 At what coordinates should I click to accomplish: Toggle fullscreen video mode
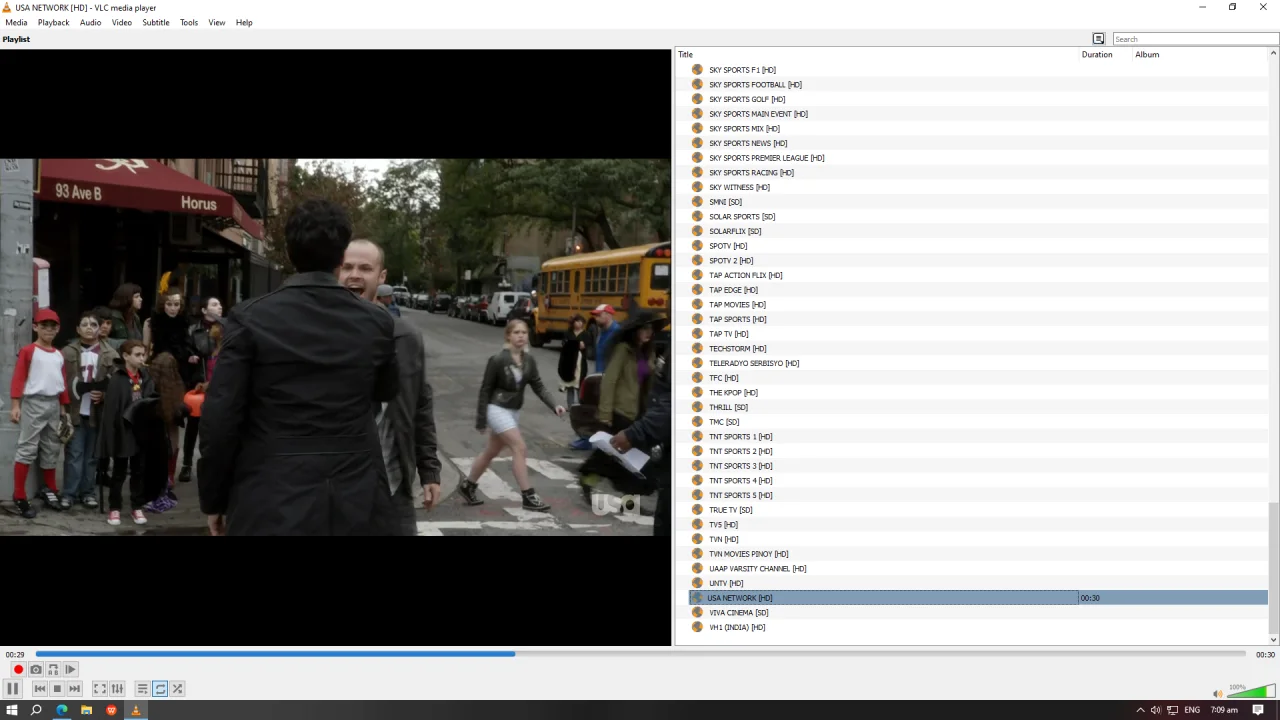[99, 688]
